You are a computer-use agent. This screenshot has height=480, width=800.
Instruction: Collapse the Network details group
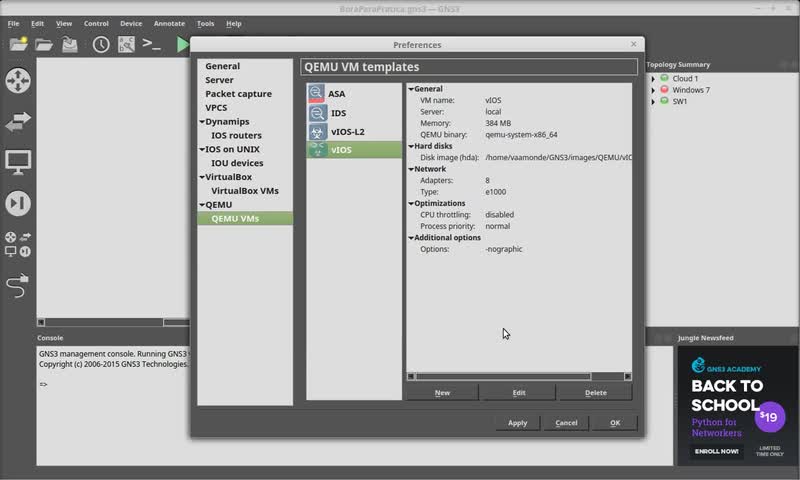[x=411, y=169]
